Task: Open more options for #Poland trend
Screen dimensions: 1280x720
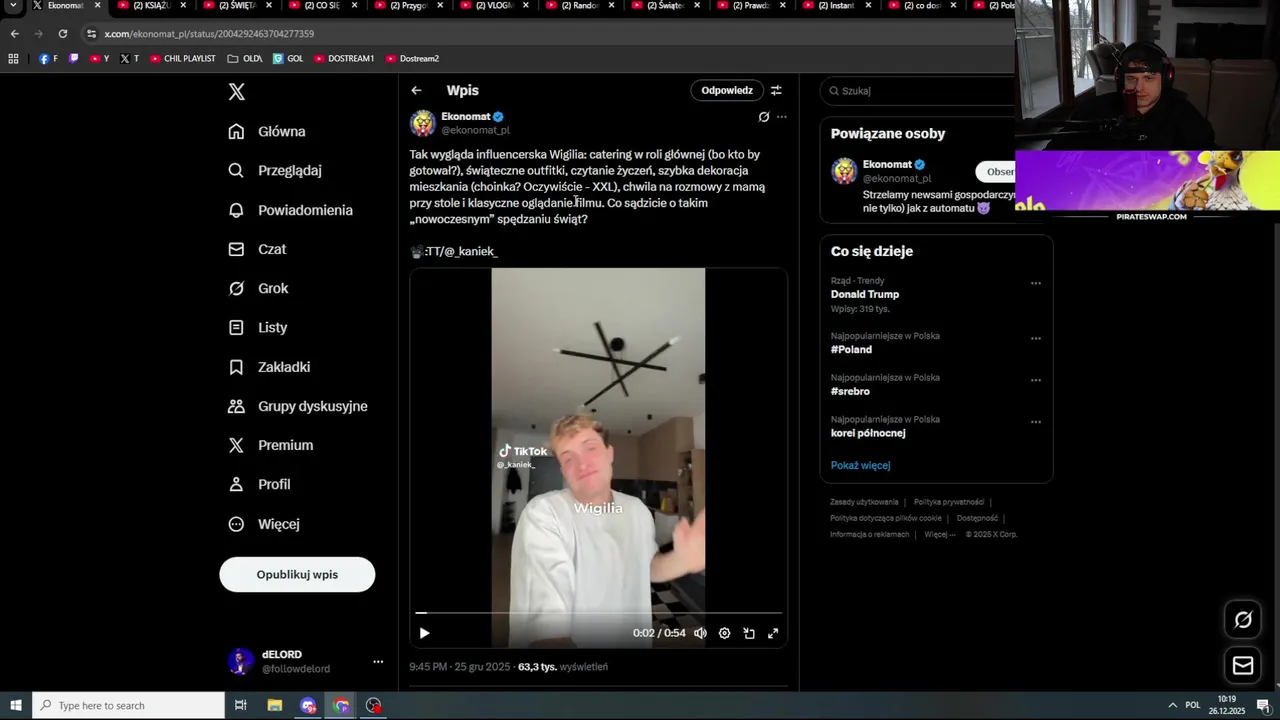Action: point(1036,338)
